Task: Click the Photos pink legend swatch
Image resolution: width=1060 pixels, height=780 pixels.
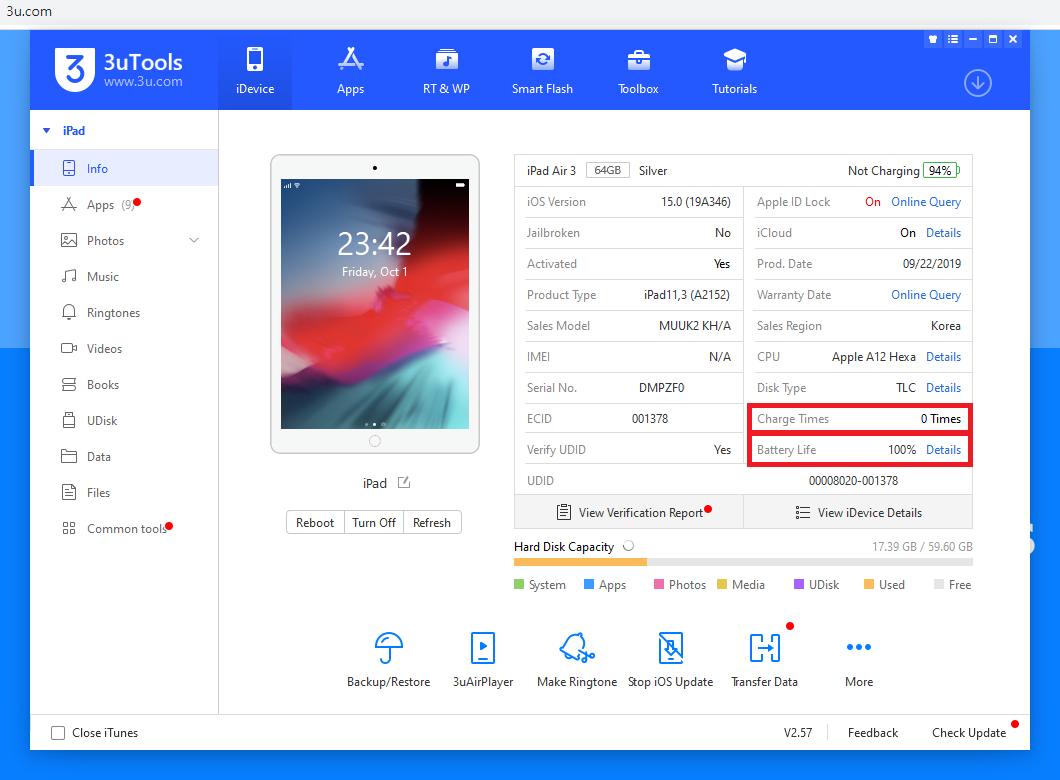Action: tap(659, 584)
